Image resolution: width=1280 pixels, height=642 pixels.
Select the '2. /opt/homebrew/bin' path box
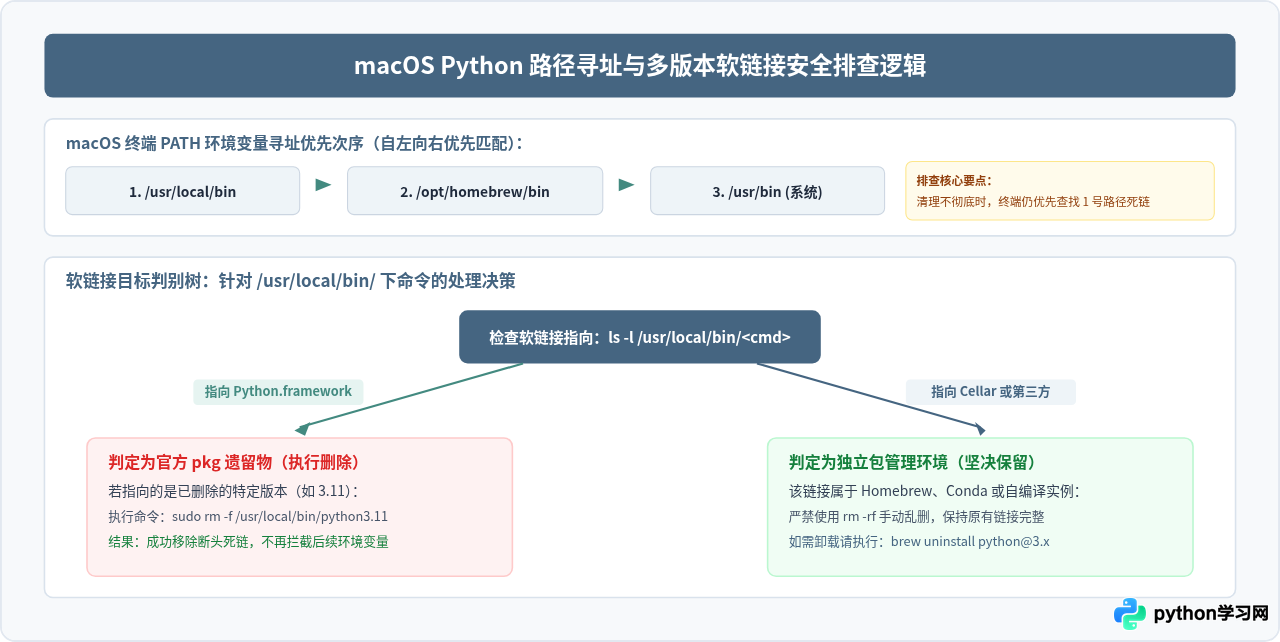click(475, 191)
